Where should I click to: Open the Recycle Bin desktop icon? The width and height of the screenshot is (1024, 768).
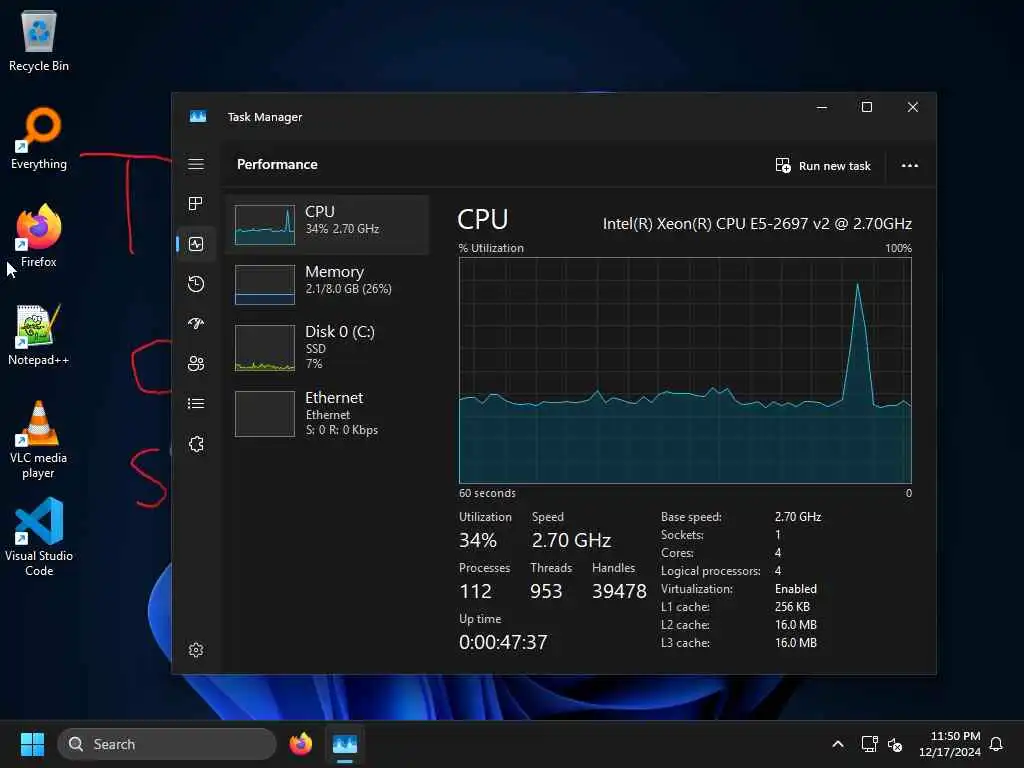tap(39, 40)
